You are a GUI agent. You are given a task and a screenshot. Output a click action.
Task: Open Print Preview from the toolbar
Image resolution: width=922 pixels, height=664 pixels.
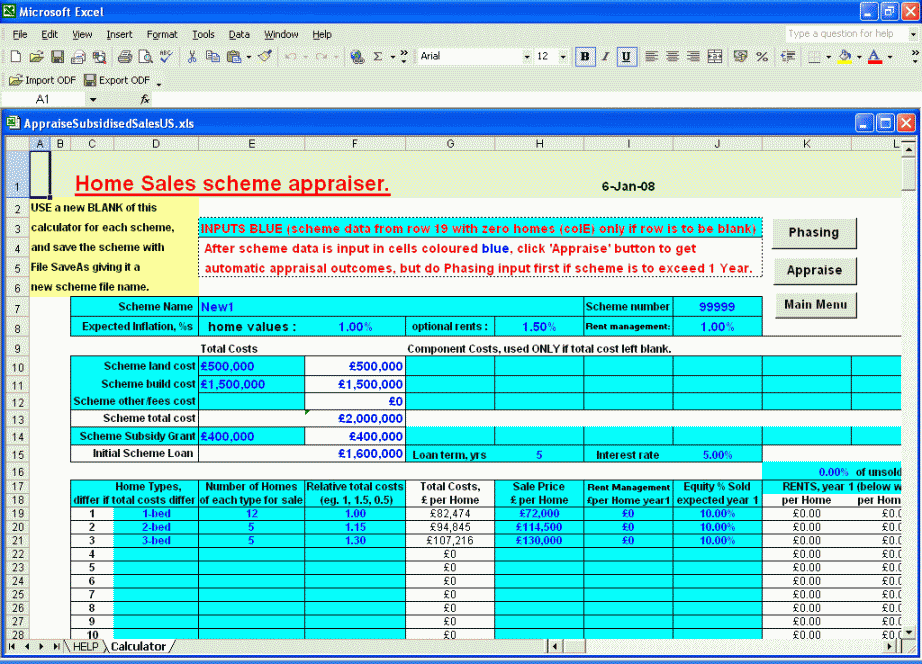point(145,56)
